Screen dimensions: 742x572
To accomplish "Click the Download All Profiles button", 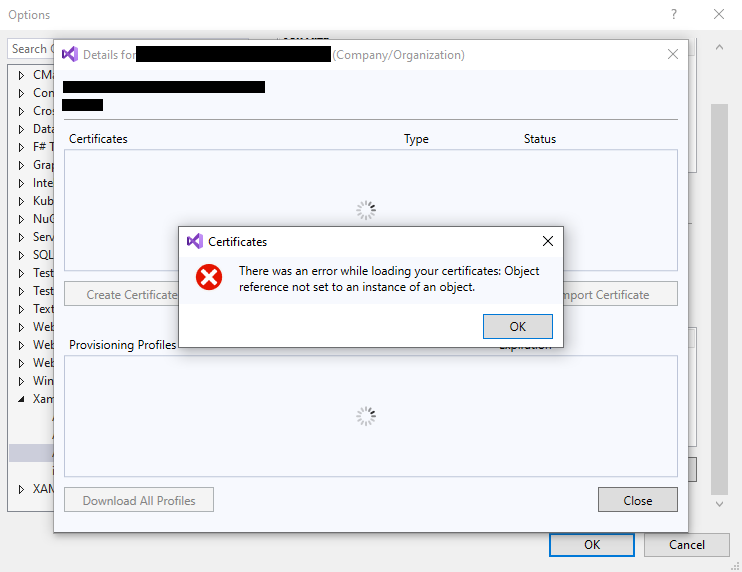I will tap(139, 500).
